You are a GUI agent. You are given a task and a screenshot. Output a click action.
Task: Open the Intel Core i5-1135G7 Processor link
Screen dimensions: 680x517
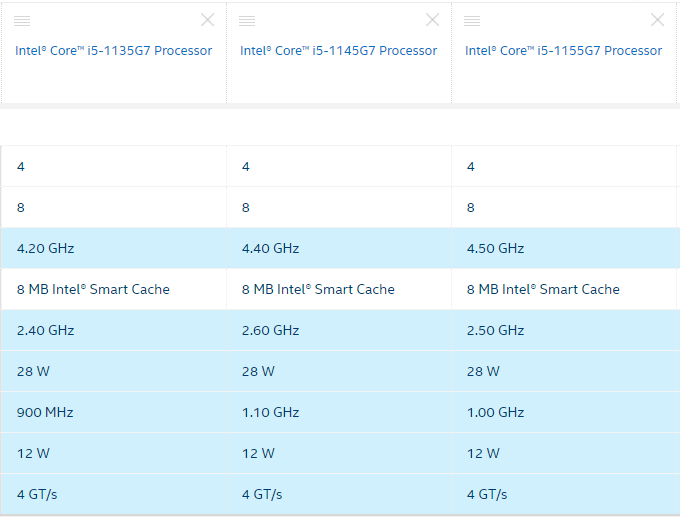114,51
